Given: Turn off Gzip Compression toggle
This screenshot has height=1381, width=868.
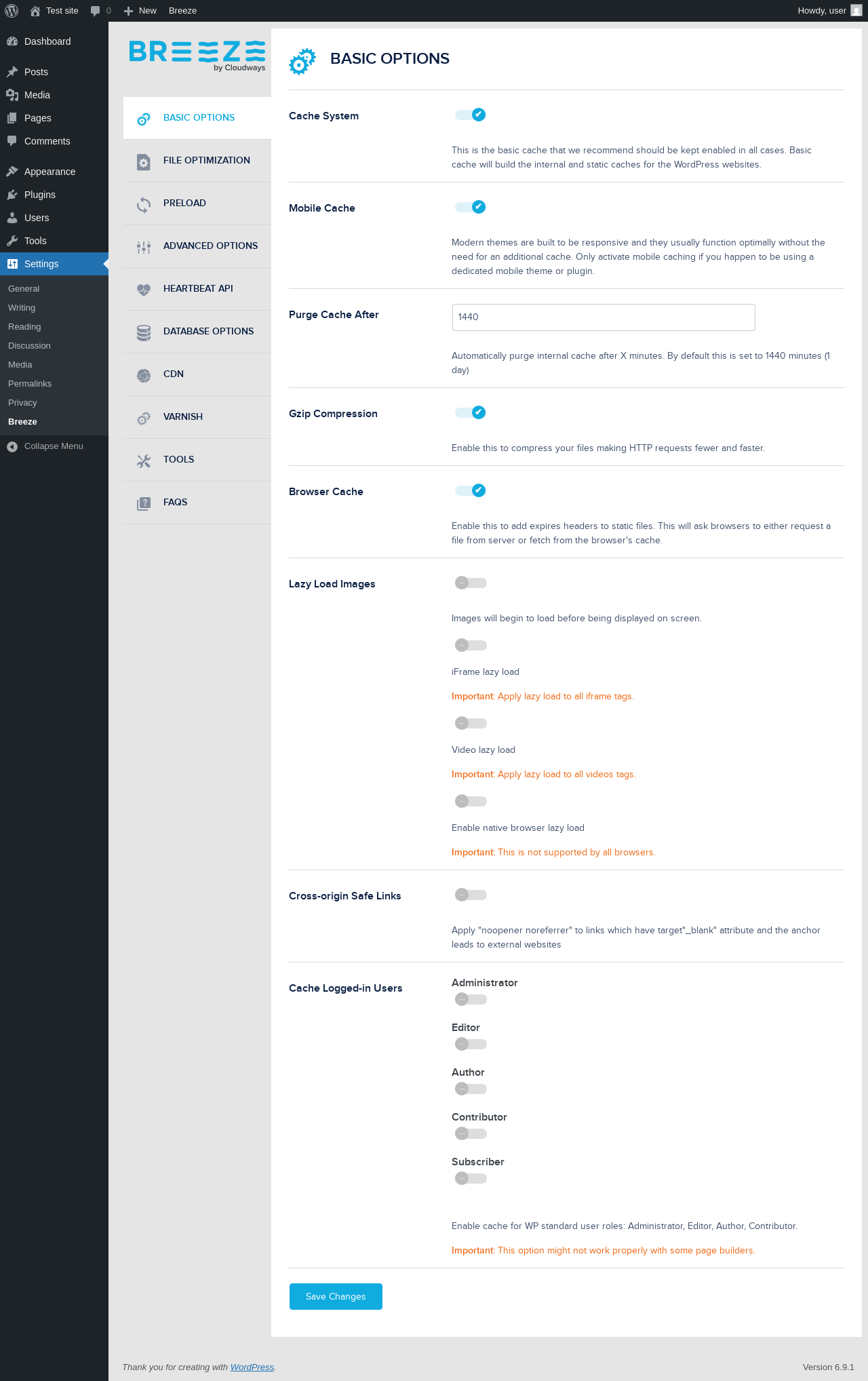Looking at the screenshot, I should coord(471,412).
